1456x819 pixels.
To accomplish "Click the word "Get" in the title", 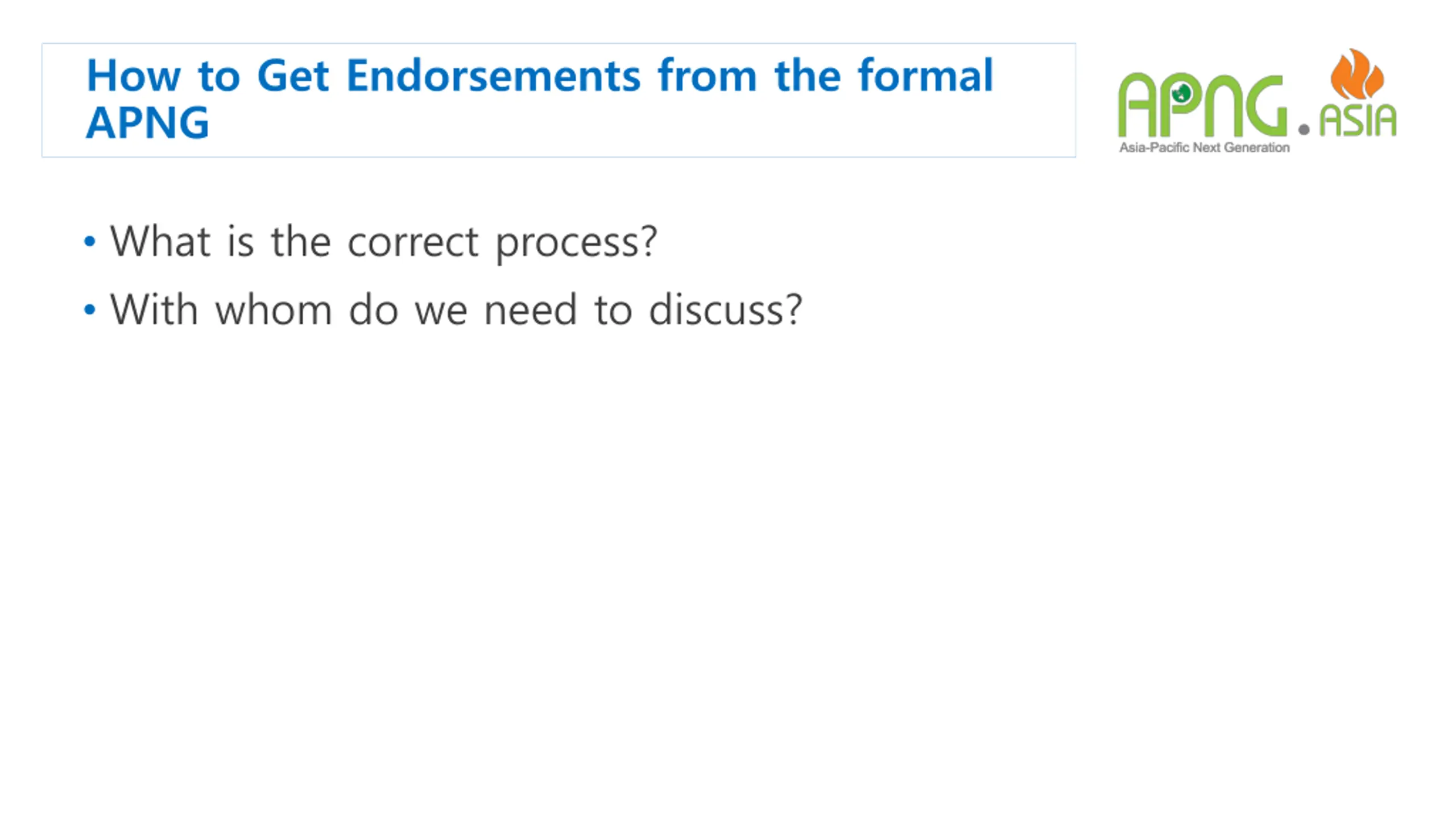I will [x=293, y=75].
